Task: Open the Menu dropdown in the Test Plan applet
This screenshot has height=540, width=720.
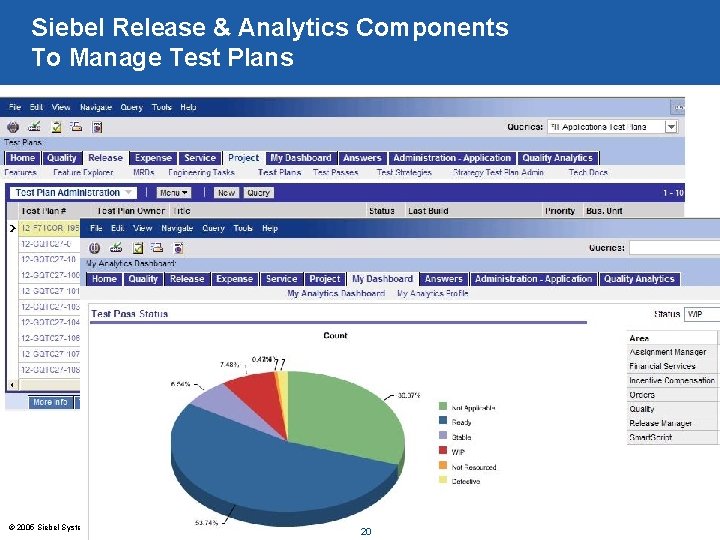Action: (174, 193)
